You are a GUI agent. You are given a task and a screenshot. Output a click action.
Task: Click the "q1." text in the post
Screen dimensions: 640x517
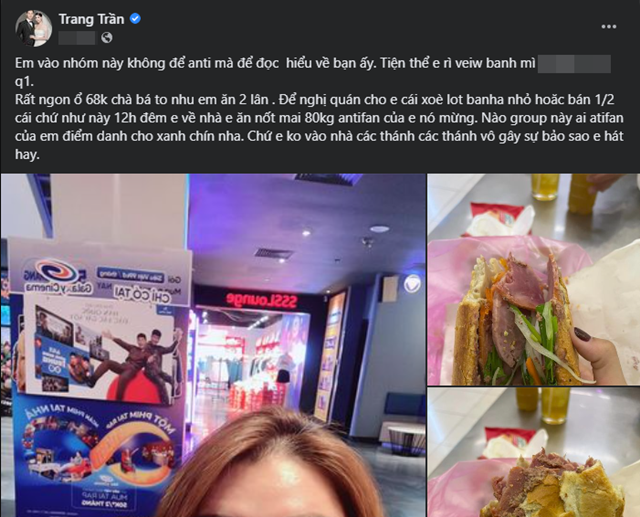pyautogui.click(x=24, y=81)
